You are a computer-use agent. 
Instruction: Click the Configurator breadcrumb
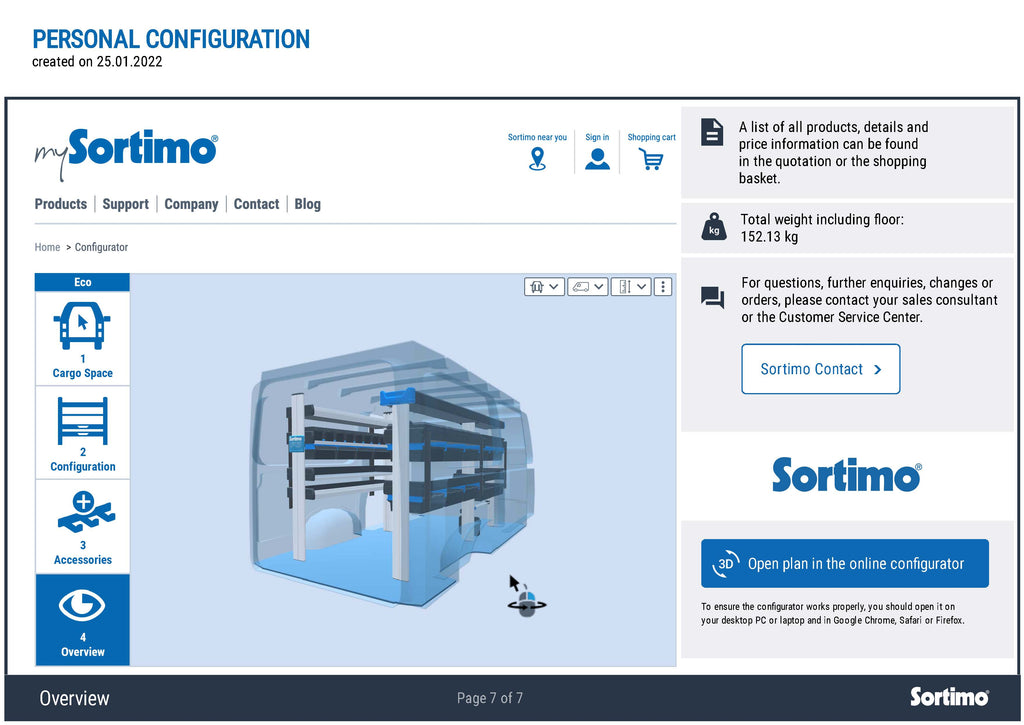point(101,247)
